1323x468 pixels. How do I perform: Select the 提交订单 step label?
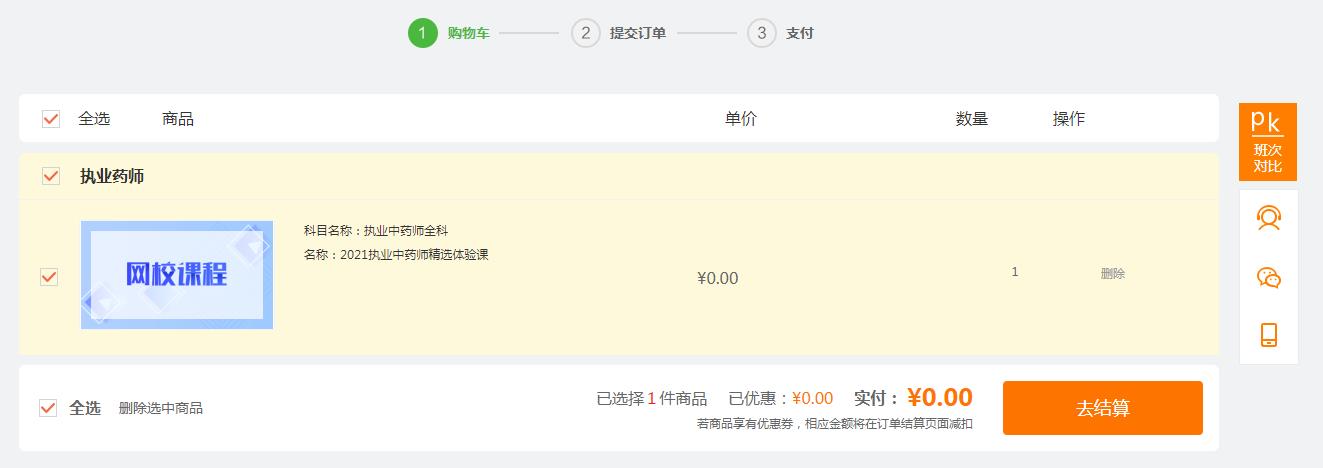(x=638, y=33)
